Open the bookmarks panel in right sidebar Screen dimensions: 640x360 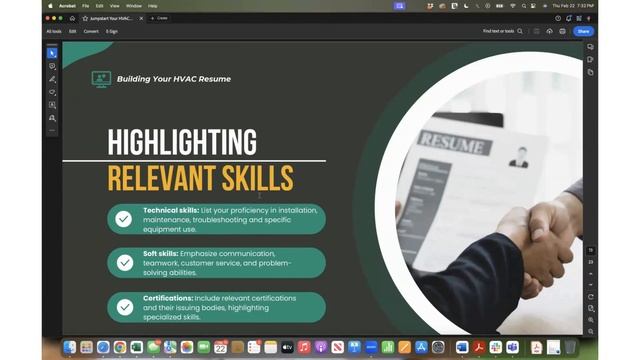(591, 60)
